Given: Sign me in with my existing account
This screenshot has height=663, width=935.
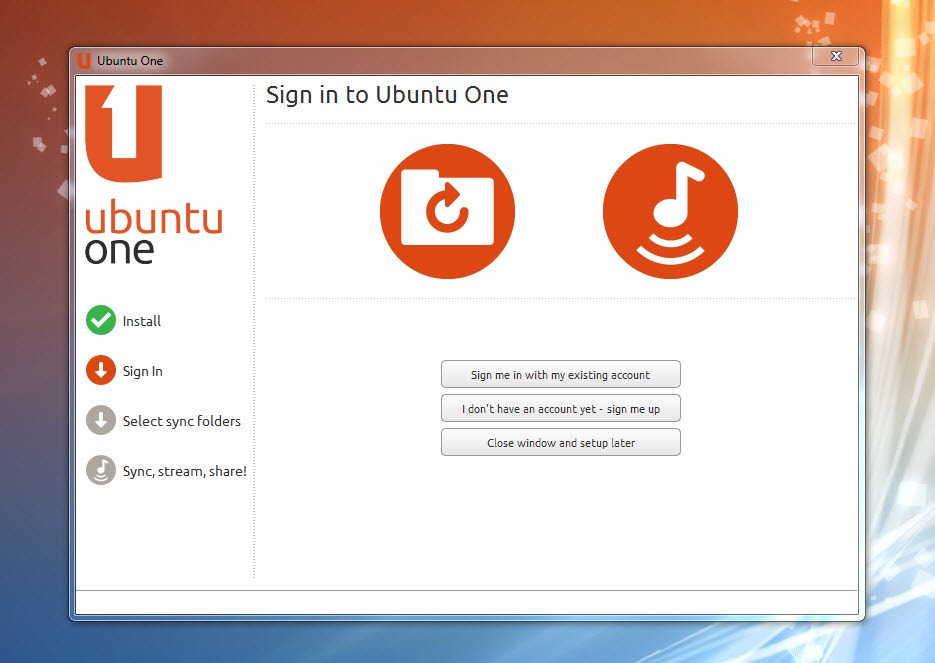Looking at the screenshot, I should click(x=561, y=374).
